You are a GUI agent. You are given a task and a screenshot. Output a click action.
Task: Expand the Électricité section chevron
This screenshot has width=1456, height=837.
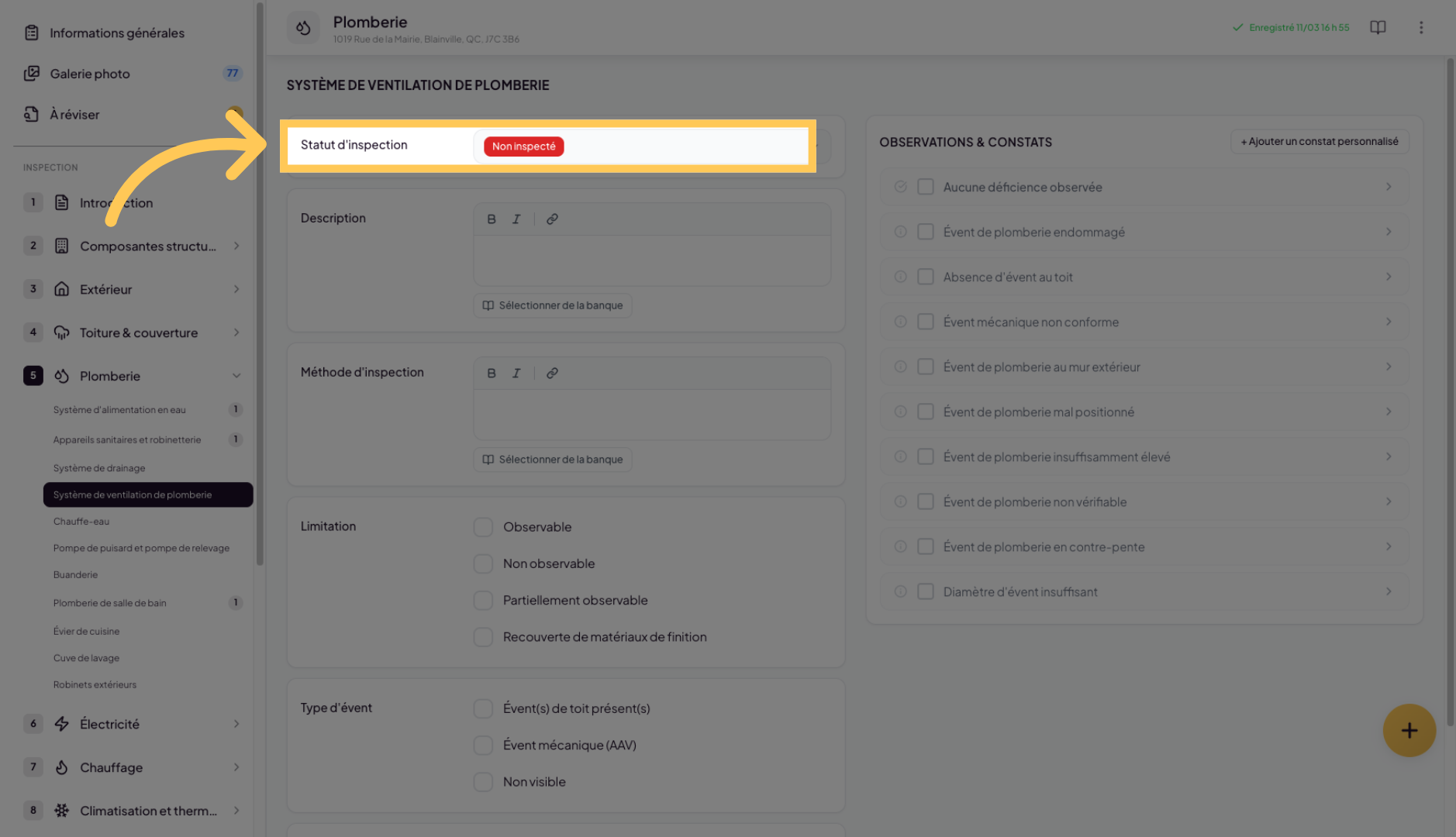point(236,724)
